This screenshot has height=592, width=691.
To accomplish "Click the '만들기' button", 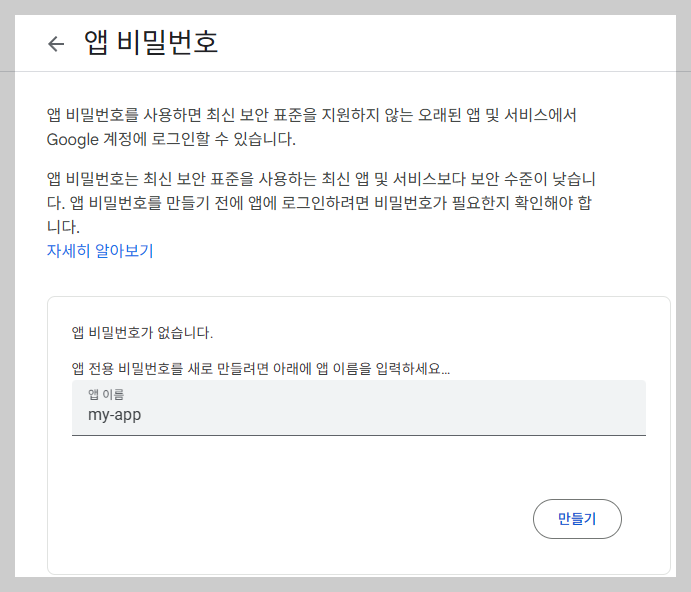I will pos(577,519).
